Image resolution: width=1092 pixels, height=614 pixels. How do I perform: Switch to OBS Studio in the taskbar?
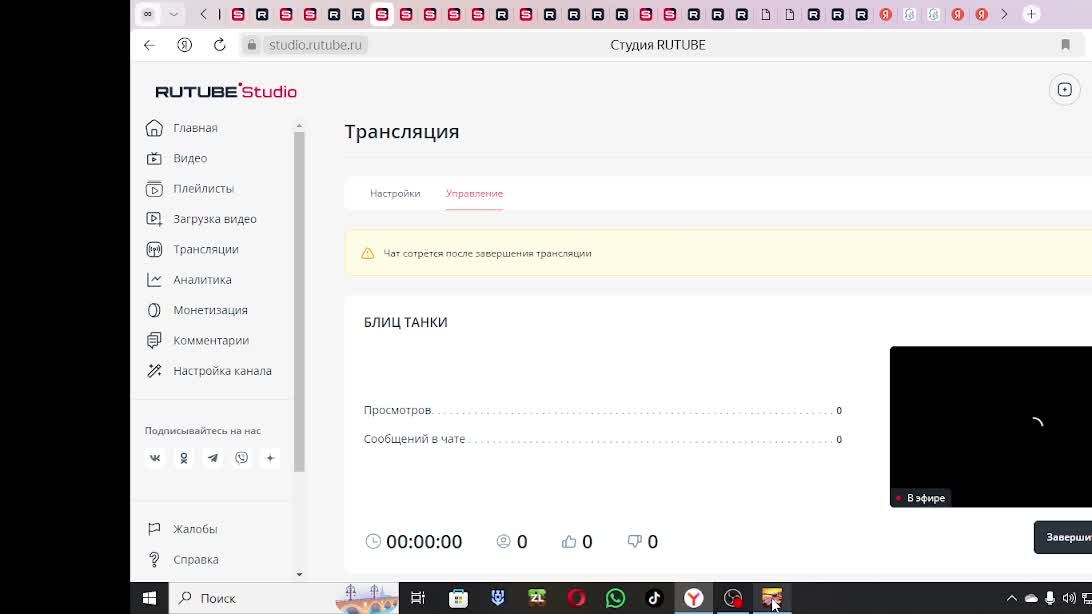(x=733, y=598)
